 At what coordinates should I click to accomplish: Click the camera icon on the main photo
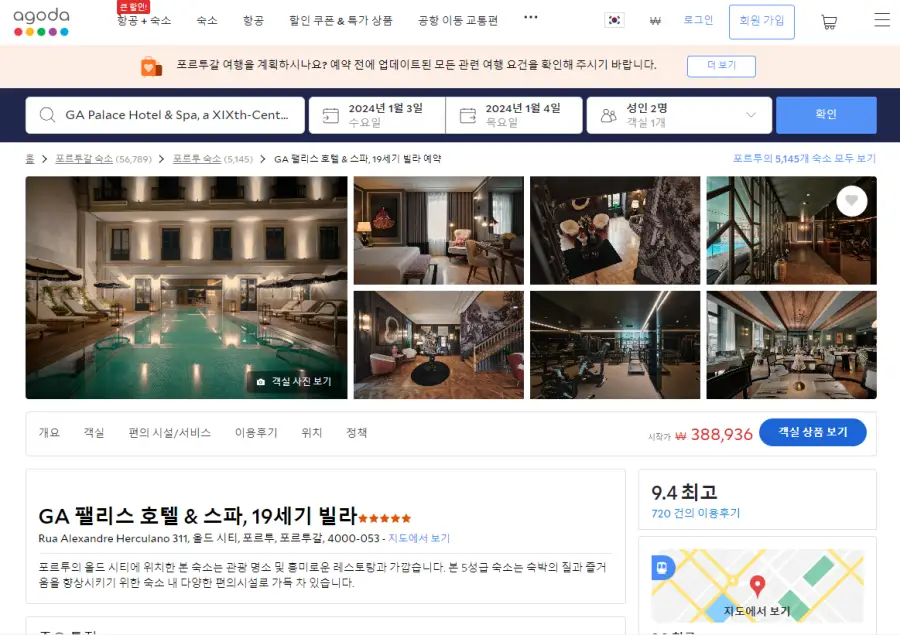pos(261,382)
